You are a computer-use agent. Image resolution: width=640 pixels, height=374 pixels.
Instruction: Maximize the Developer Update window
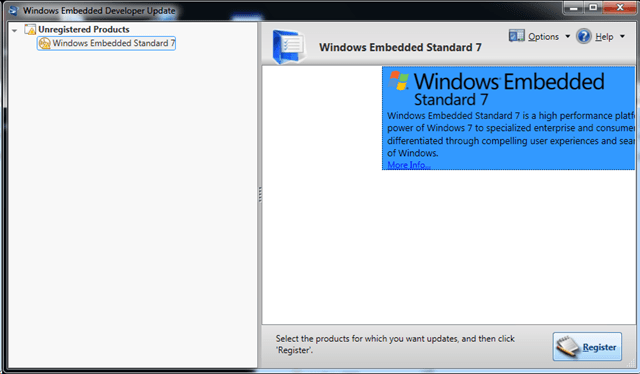click(x=593, y=8)
